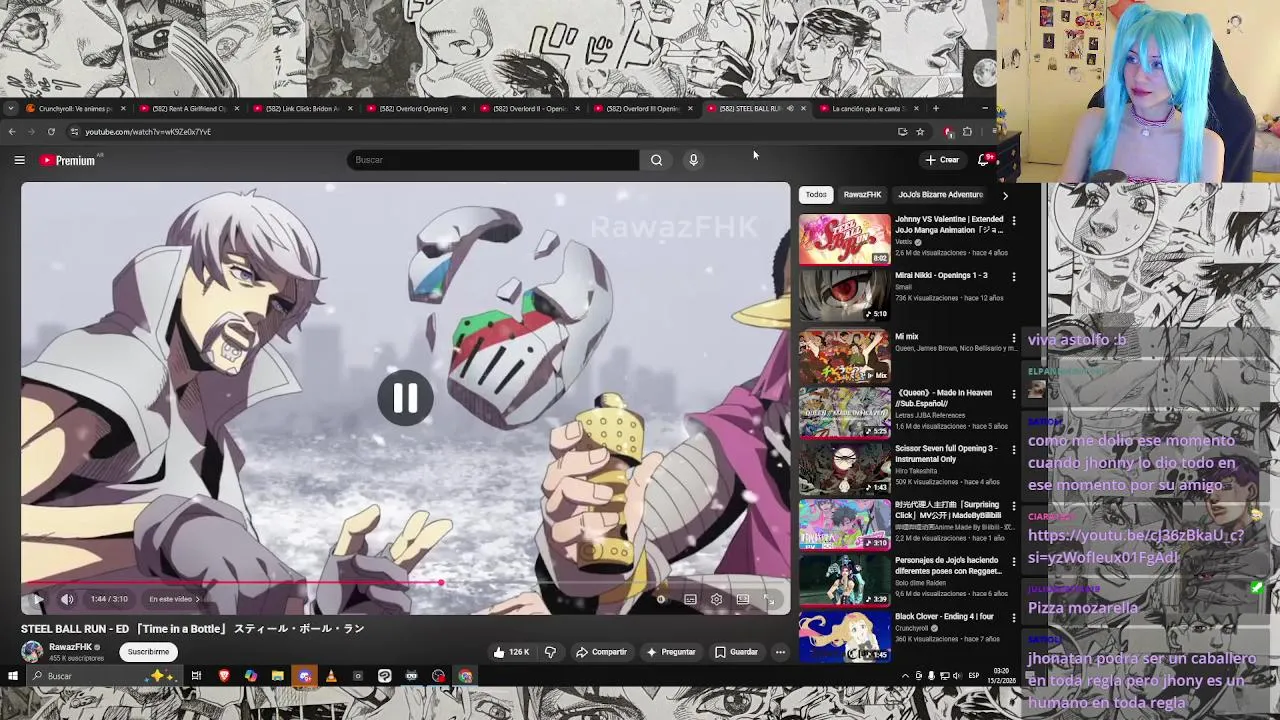
Task: Reload the page with the browser refresh icon
Action: (x=51, y=132)
